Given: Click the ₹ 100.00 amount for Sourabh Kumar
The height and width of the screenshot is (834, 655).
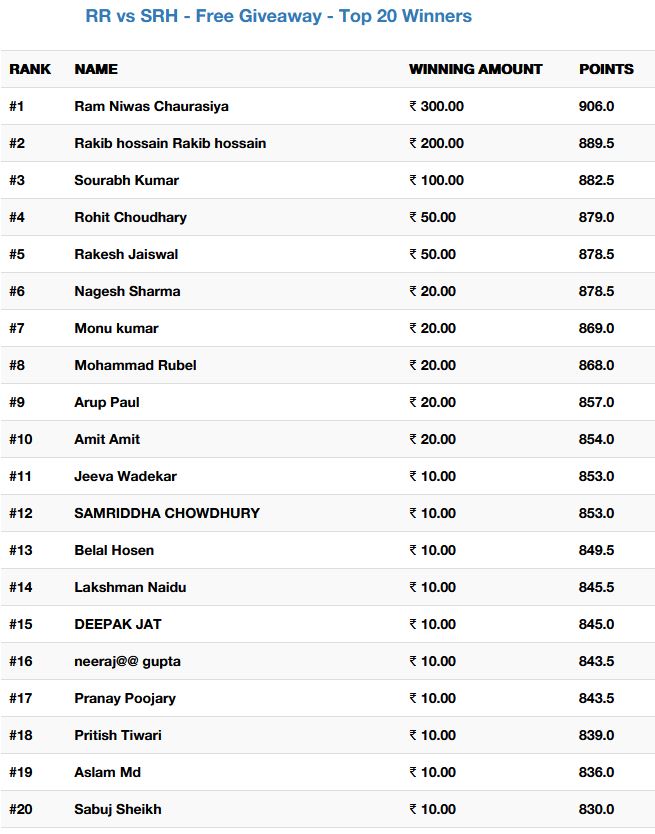Looking at the screenshot, I should (436, 180).
